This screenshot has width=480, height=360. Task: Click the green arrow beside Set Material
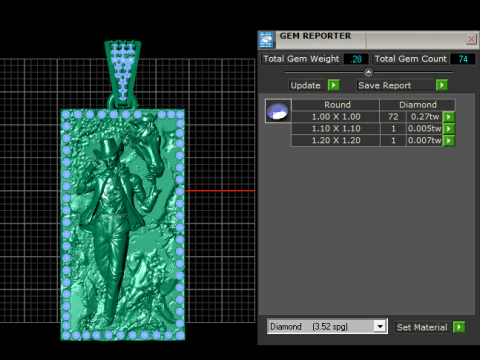pyautogui.click(x=459, y=327)
